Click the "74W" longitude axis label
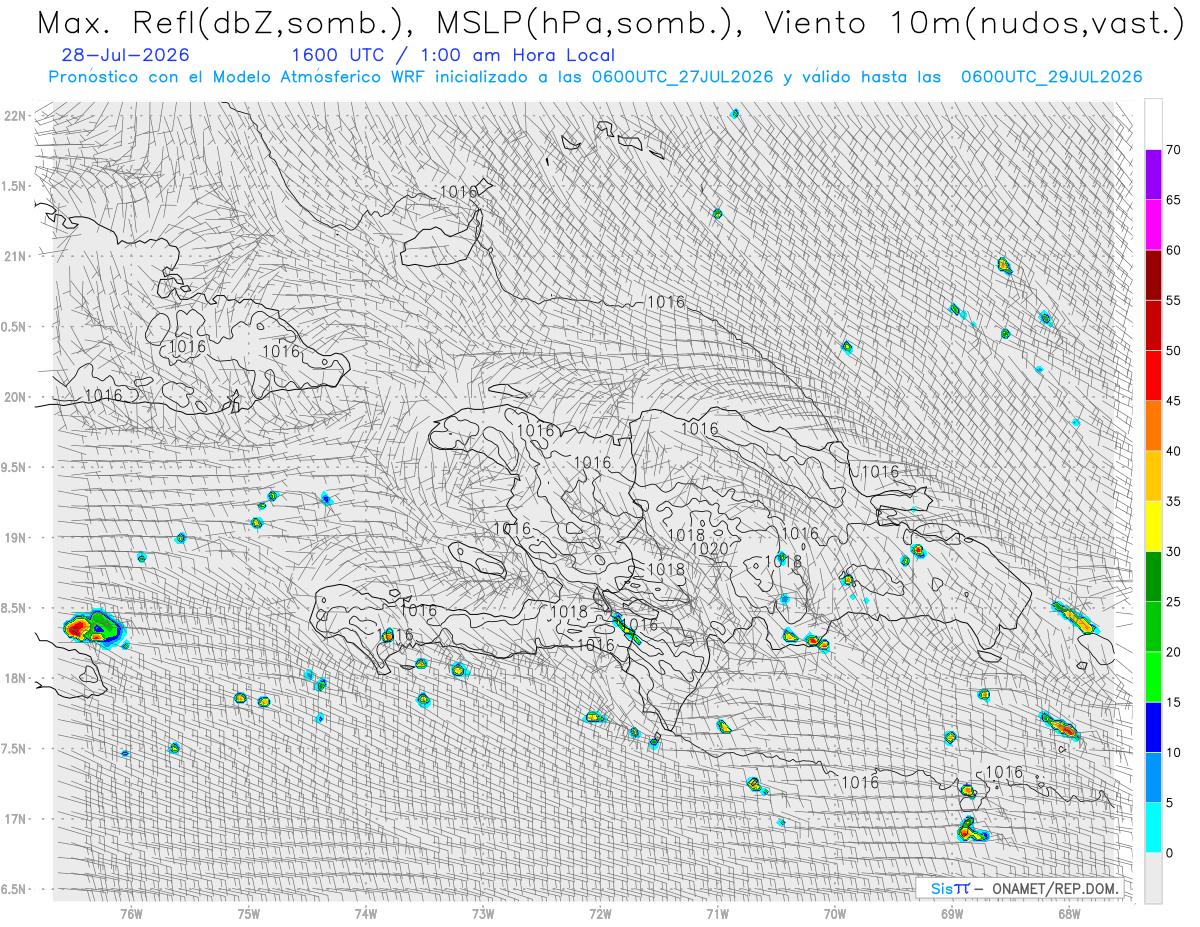The image size is (1200, 927). point(366,913)
